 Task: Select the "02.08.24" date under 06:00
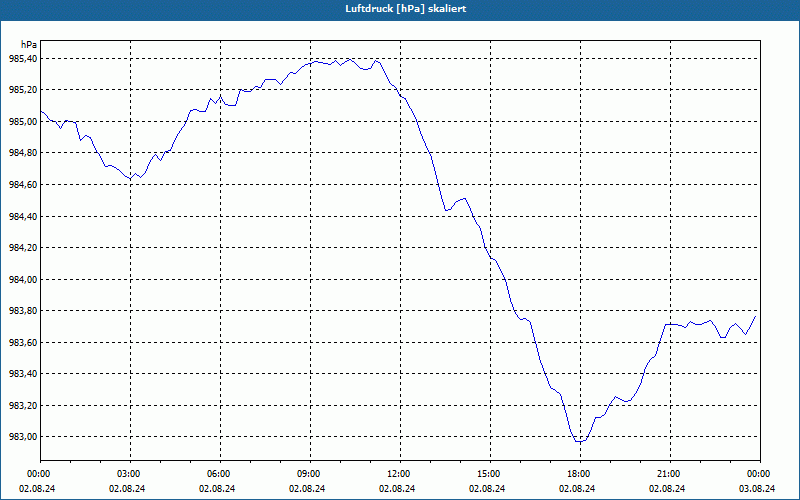click(x=217, y=488)
